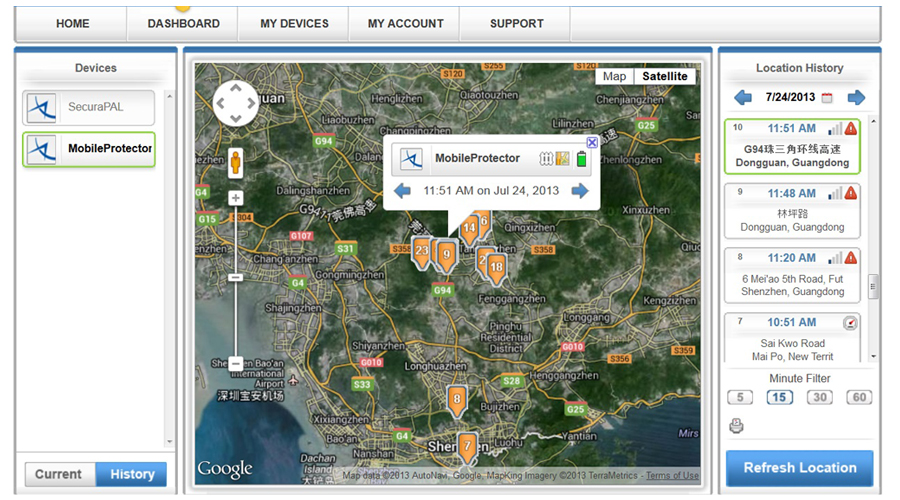The height and width of the screenshot is (500, 900).
Task: Select the 60 minute filter
Action: click(x=859, y=397)
